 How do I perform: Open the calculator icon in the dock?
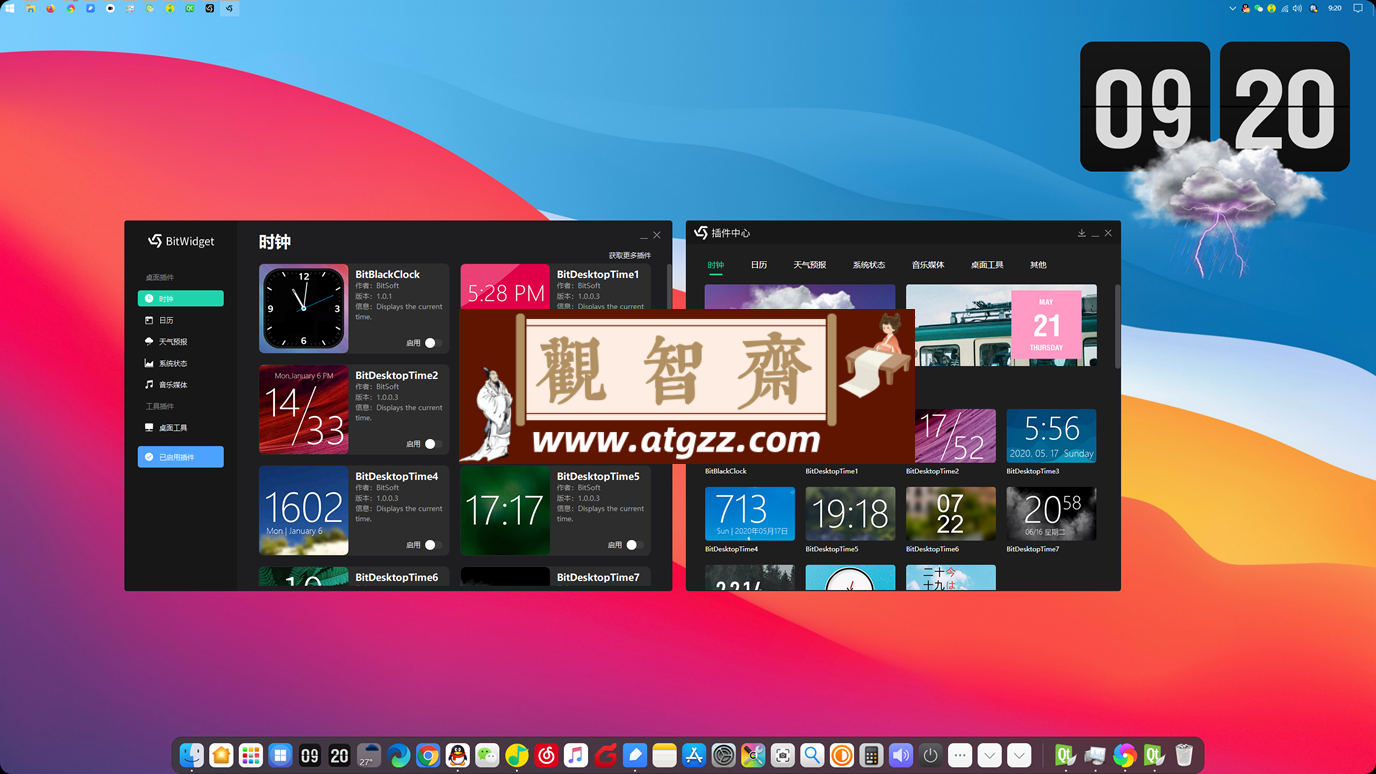(x=871, y=755)
